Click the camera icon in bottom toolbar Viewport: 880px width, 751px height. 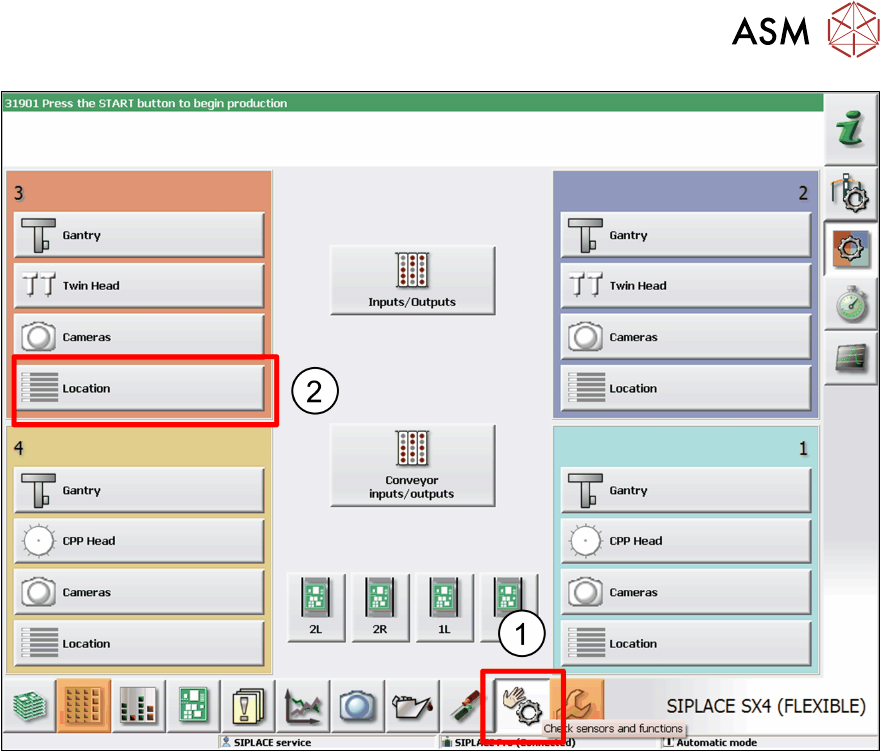[357, 704]
